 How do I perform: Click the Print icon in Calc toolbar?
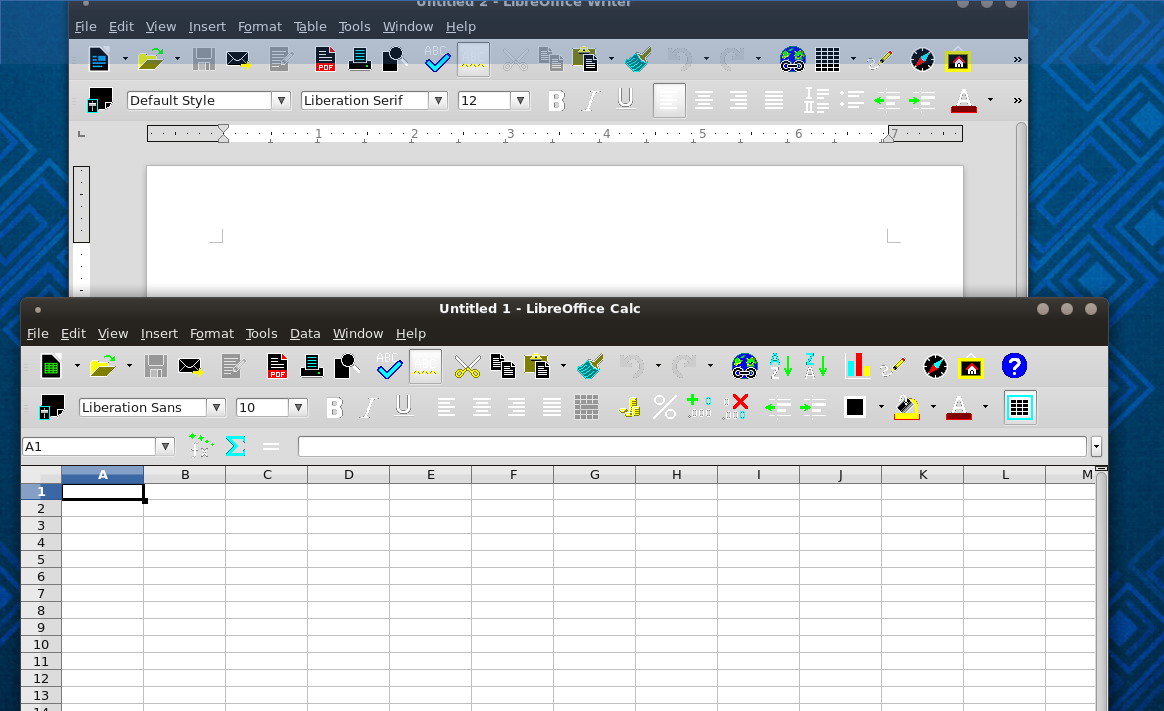312,366
